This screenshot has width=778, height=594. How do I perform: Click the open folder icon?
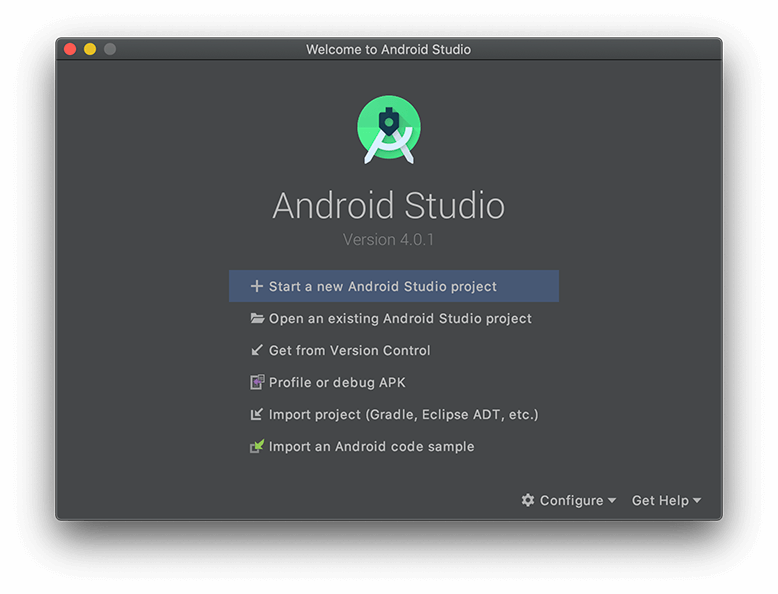pyautogui.click(x=257, y=318)
